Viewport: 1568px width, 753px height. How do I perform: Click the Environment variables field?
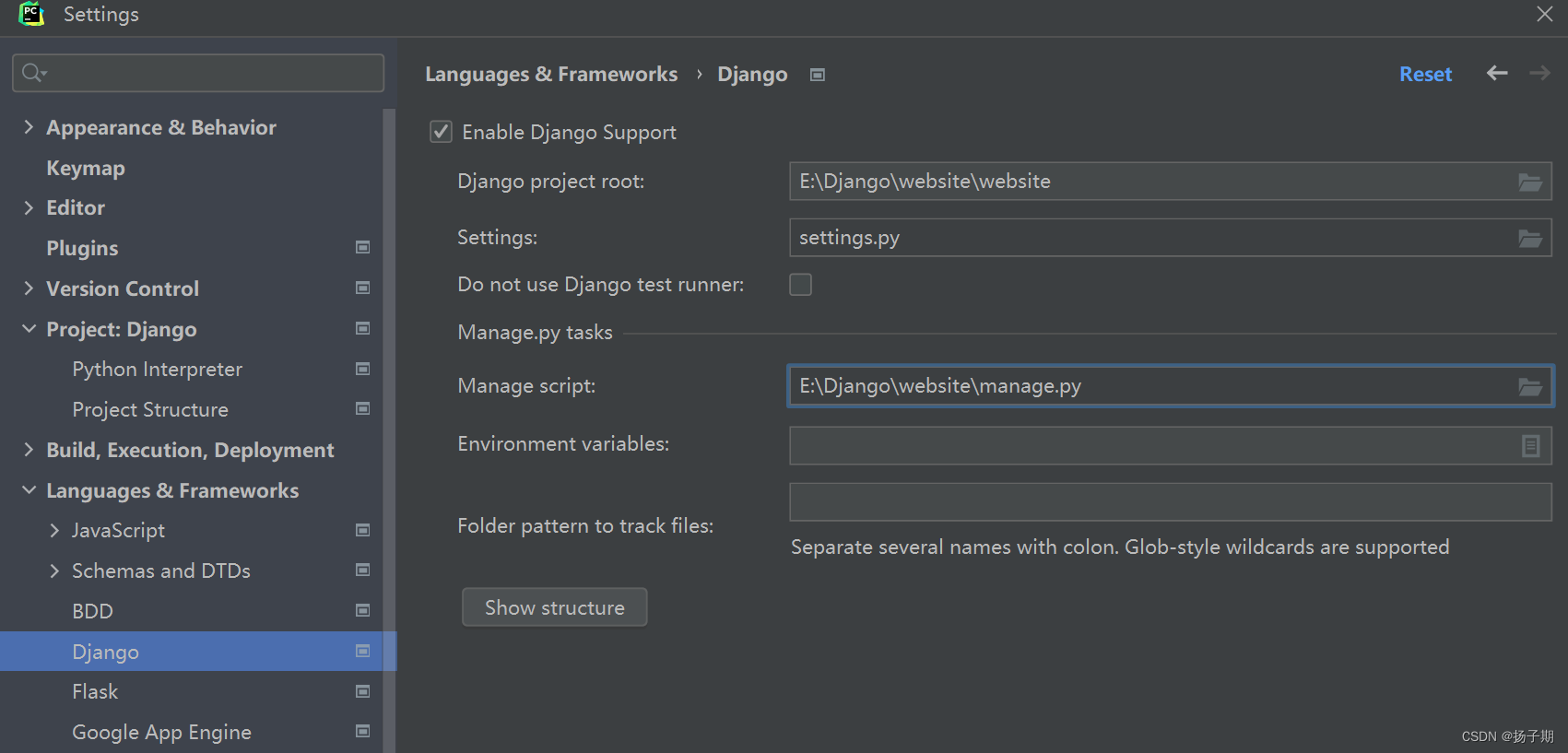pos(1171,445)
